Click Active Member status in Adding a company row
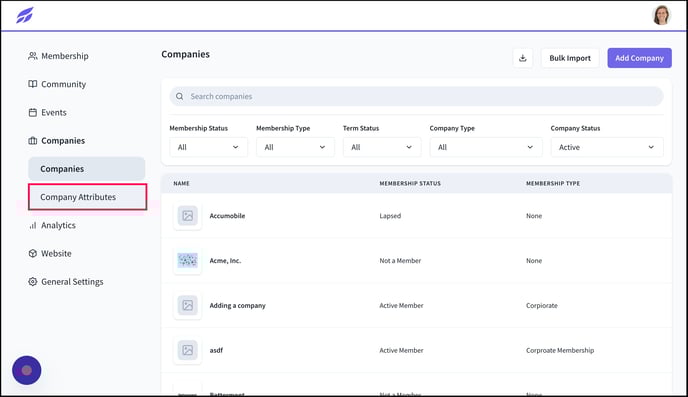 (401, 305)
